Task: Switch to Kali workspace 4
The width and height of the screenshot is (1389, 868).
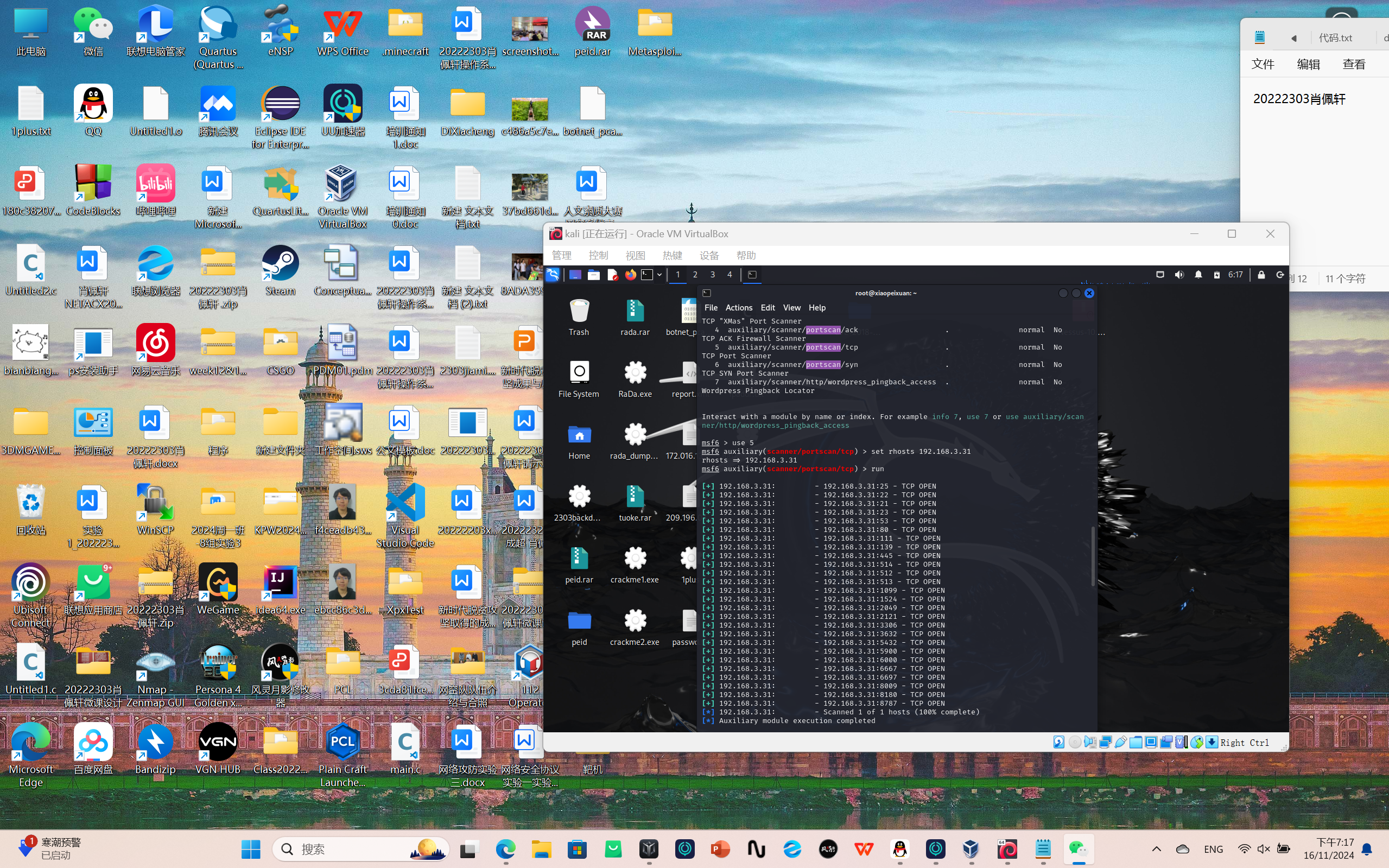Action: pos(730,275)
